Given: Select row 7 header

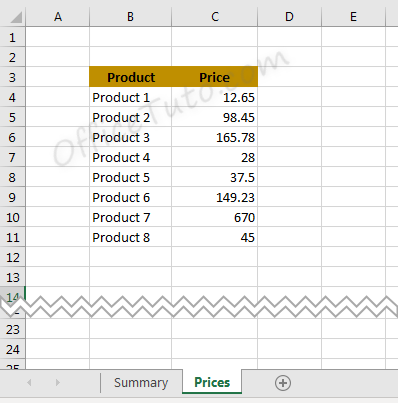Looking at the screenshot, I should coord(12,157).
